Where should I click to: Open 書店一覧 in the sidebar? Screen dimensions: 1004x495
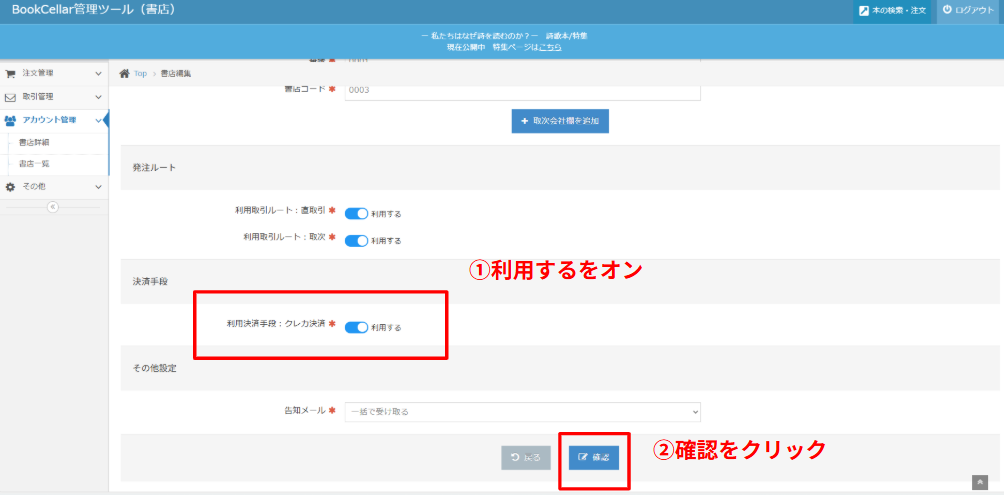click(35, 164)
